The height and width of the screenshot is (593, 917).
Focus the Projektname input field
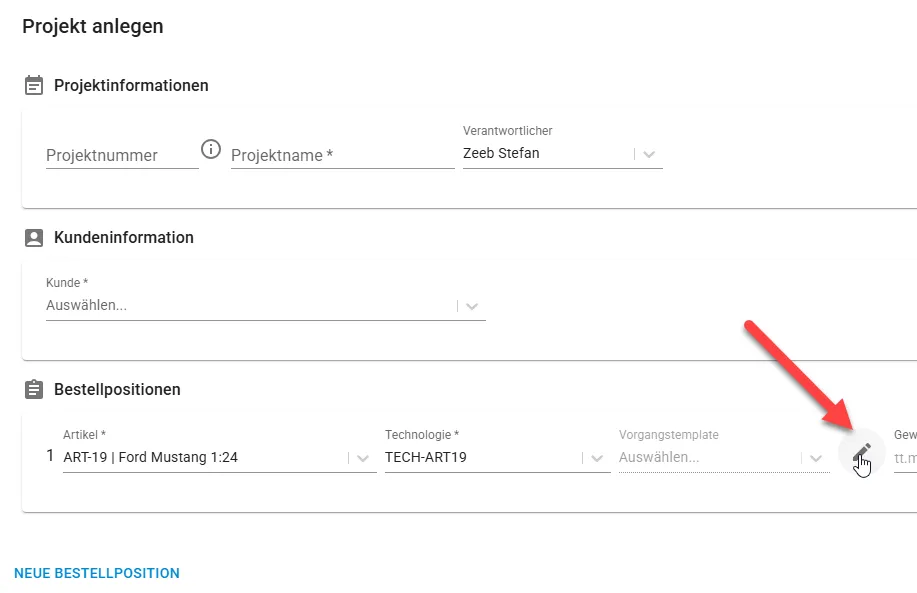click(343, 156)
